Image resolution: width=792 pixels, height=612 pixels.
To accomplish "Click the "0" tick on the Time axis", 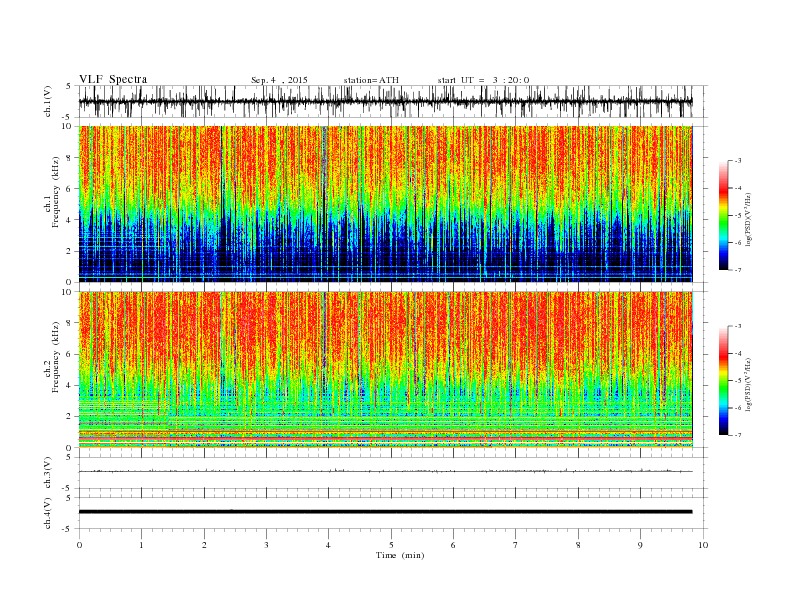I will tap(79, 545).
